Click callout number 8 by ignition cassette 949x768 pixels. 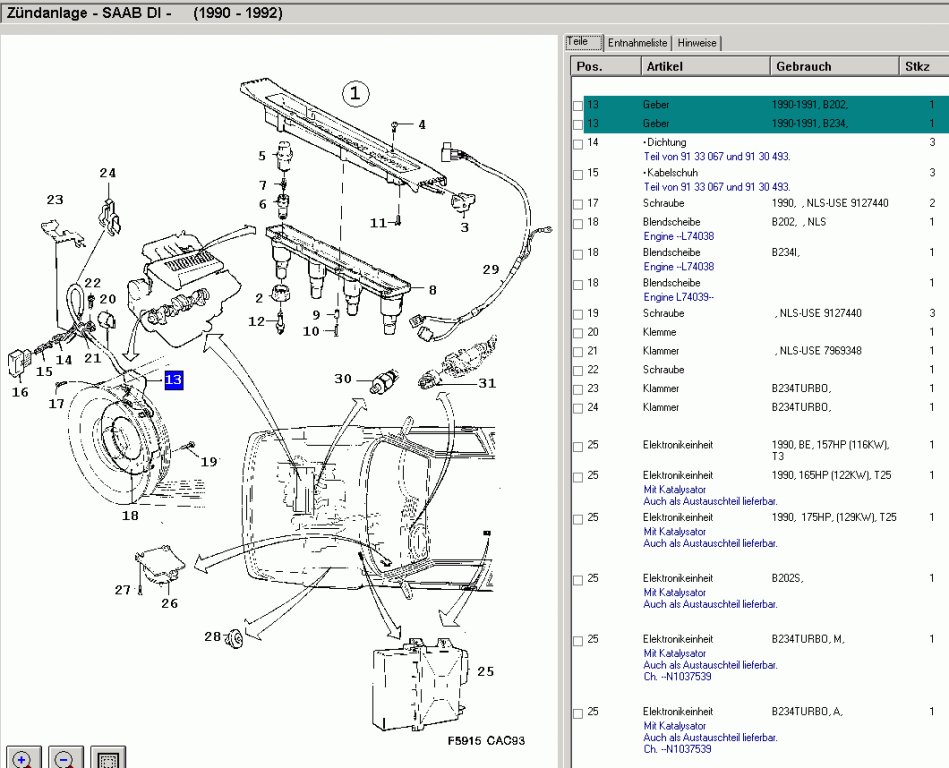[432, 290]
